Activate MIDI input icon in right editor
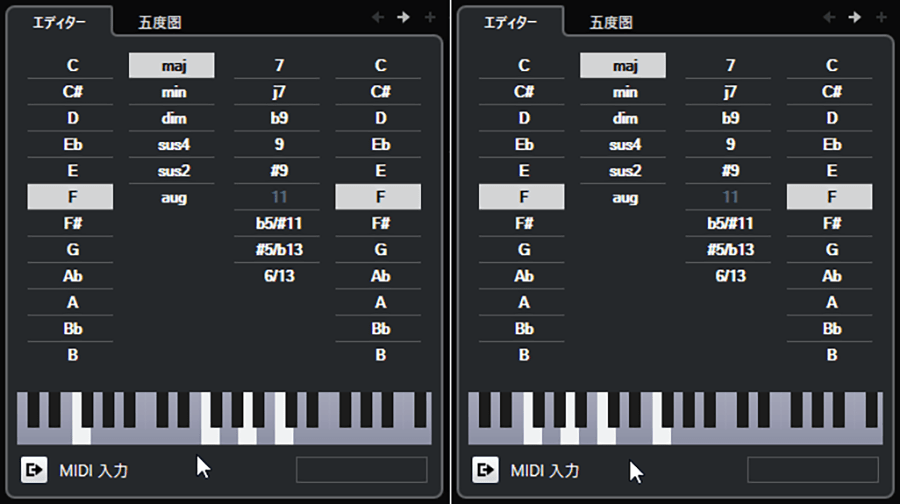 (485, 470)
